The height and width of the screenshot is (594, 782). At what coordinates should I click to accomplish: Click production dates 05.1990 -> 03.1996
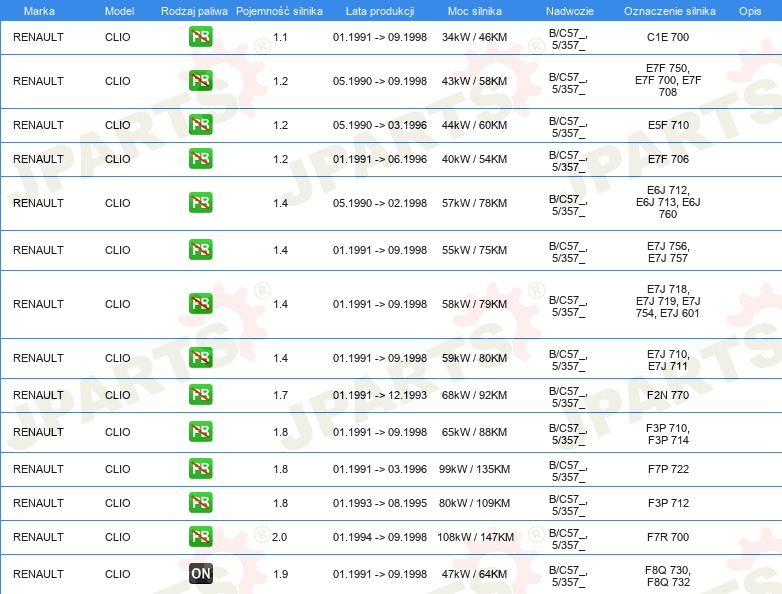(380, 125)
